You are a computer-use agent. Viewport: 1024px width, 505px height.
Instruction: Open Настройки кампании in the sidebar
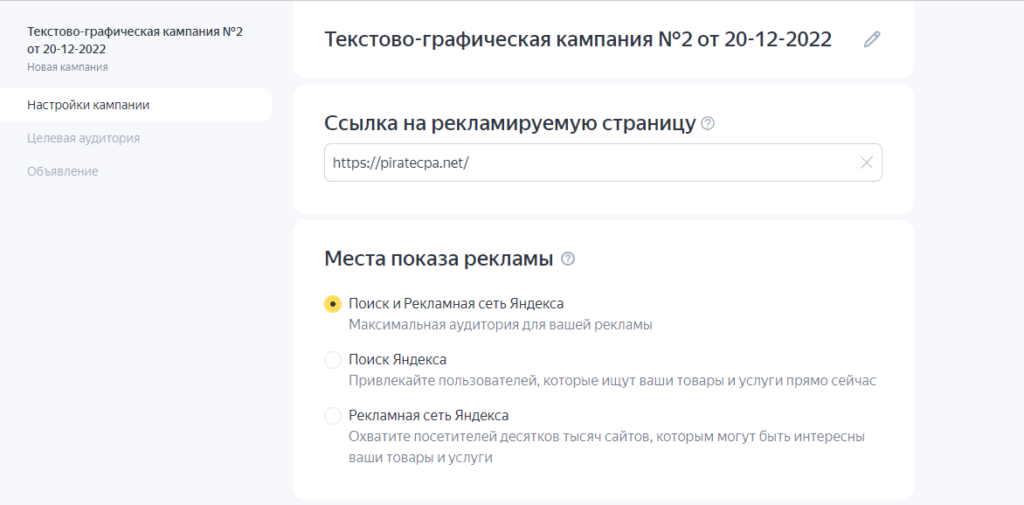tap(135, 105)
